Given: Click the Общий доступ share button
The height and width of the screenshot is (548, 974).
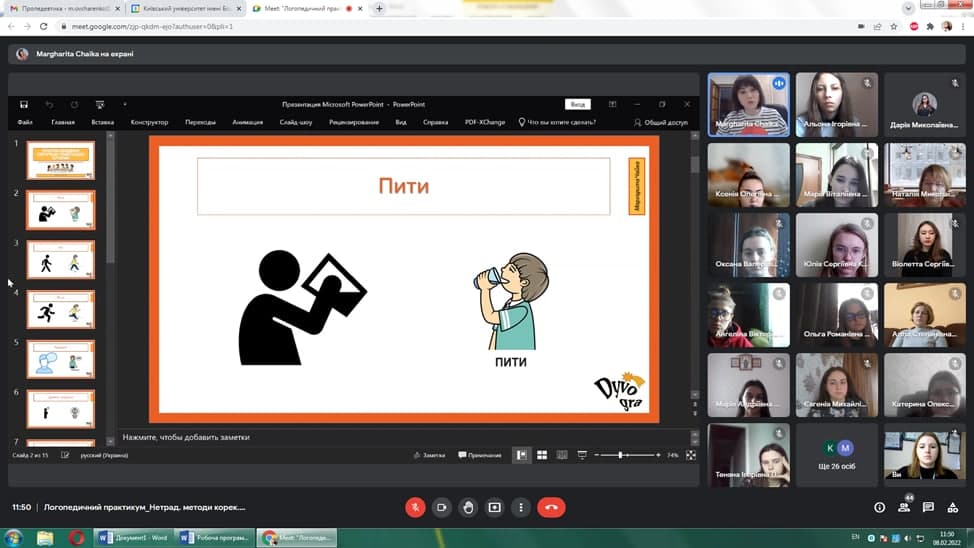Looking at the screenshot, I should tap(661, 122).
